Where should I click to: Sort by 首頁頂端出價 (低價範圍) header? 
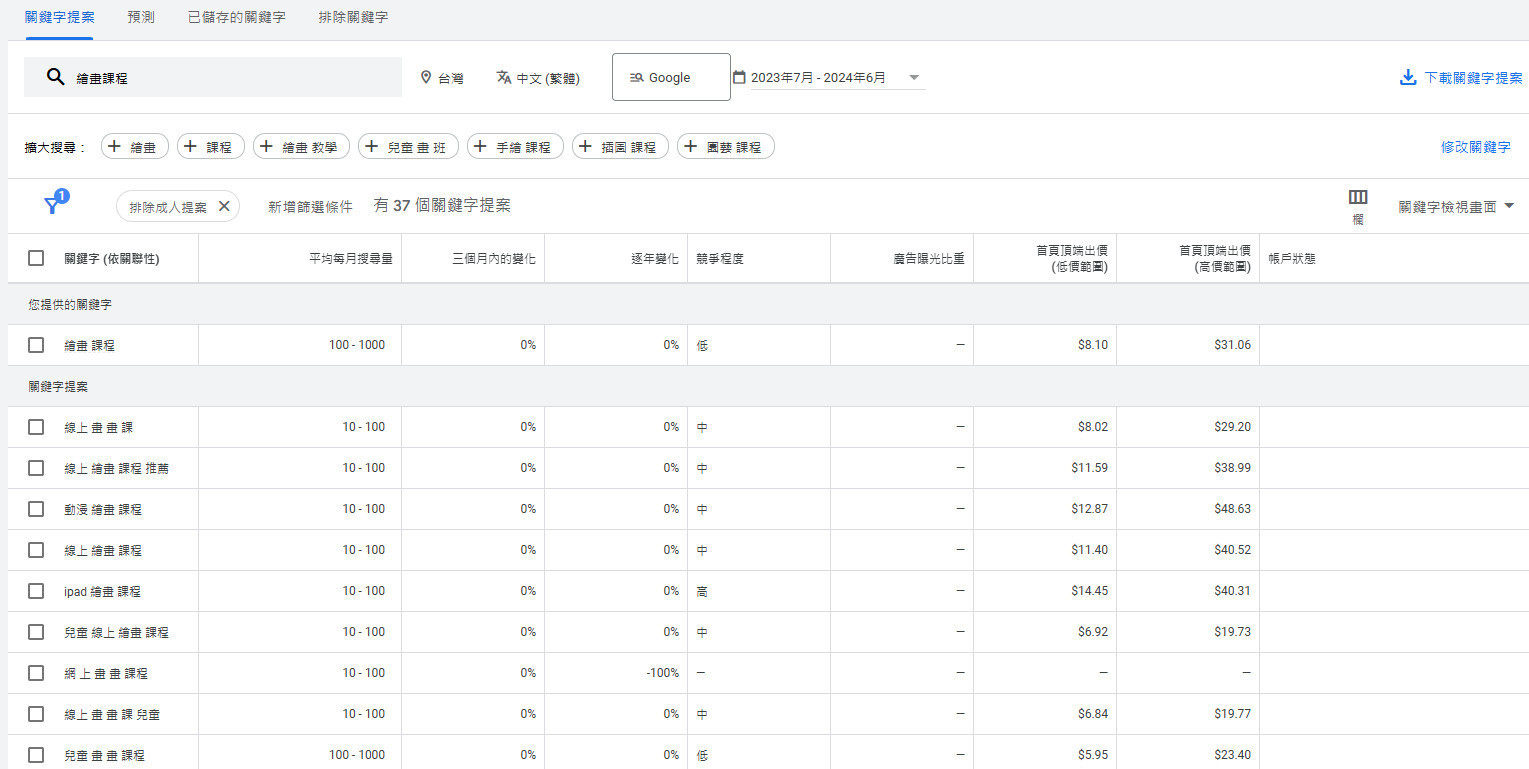(x=1072, y=258)
